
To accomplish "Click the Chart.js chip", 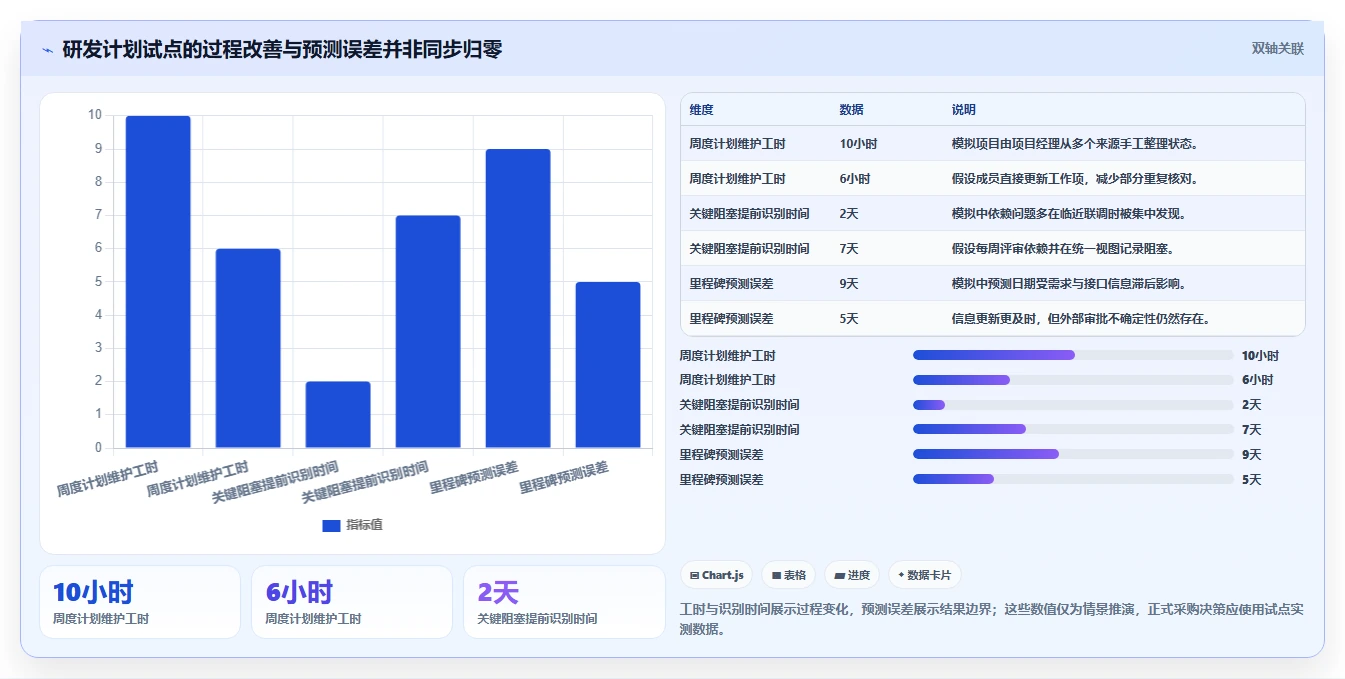I will pos(717,575).
